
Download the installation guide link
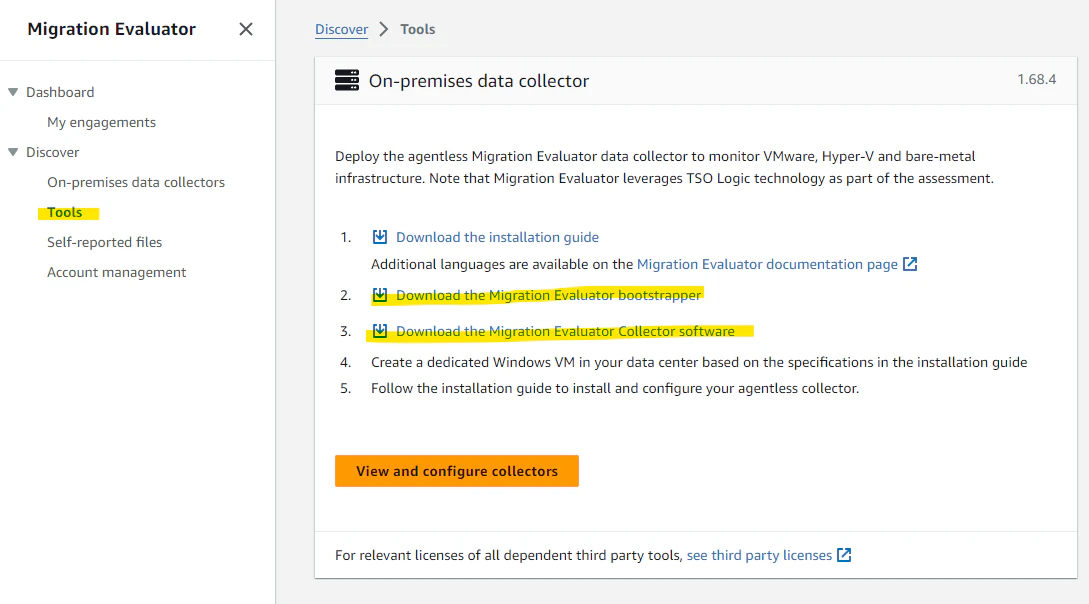click(x=497, y=237)
